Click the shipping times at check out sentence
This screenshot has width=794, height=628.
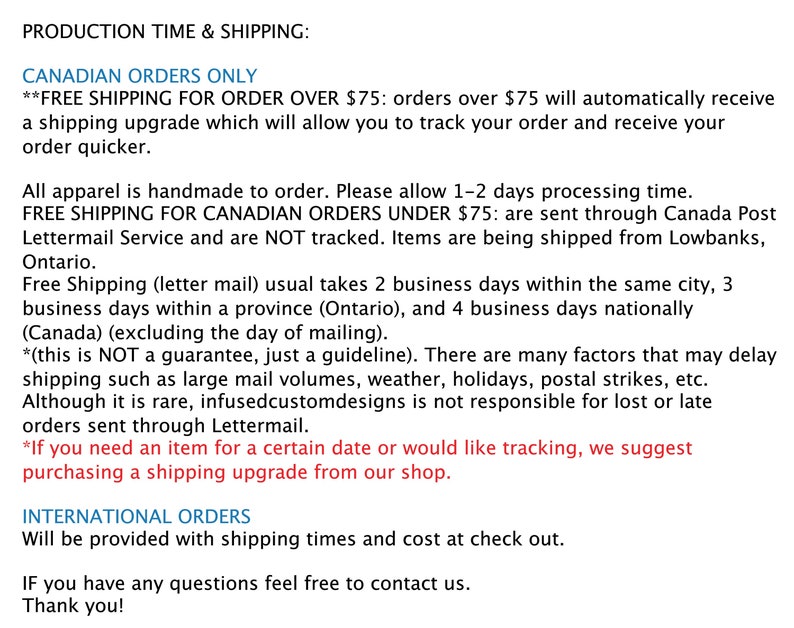pyautogui.click(x=293, y=539)
